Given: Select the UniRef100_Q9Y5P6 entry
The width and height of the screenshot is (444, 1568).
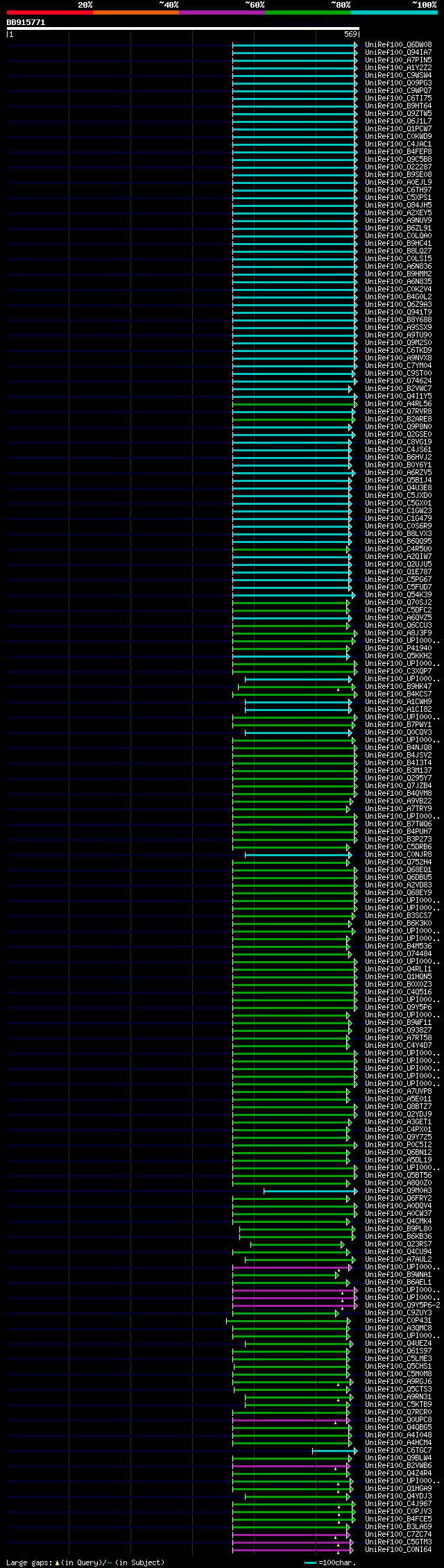Looking at the screenshot, I should pos(398,1007).
